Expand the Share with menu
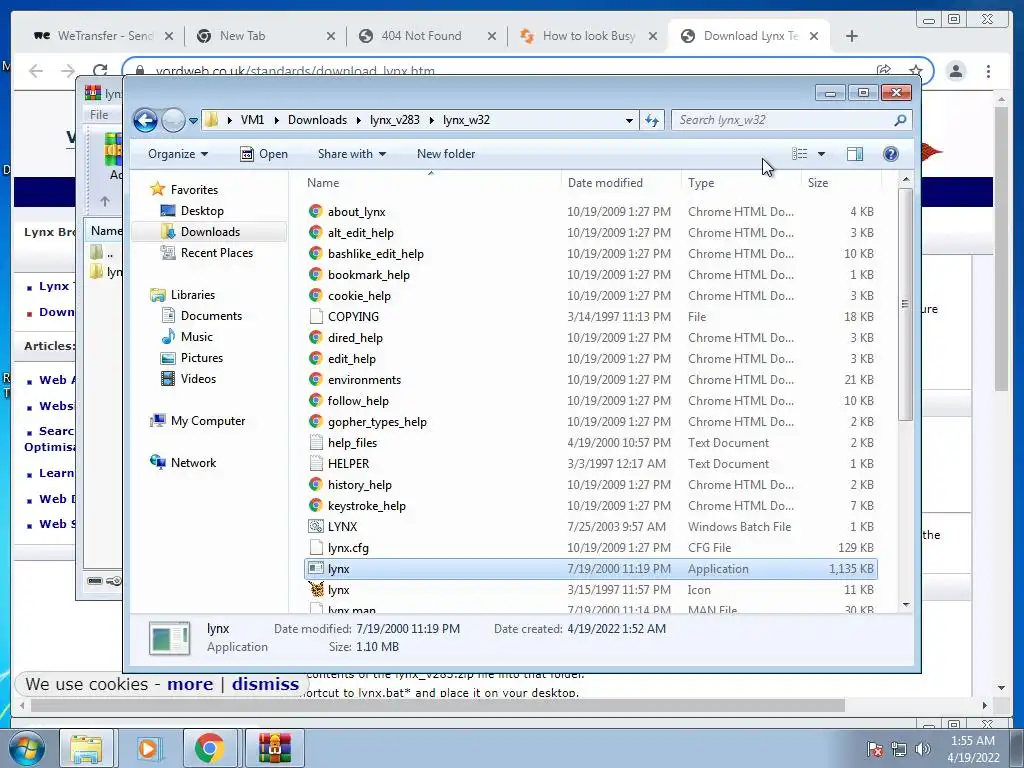1024x768 pixels. click(x=351, y=154)
